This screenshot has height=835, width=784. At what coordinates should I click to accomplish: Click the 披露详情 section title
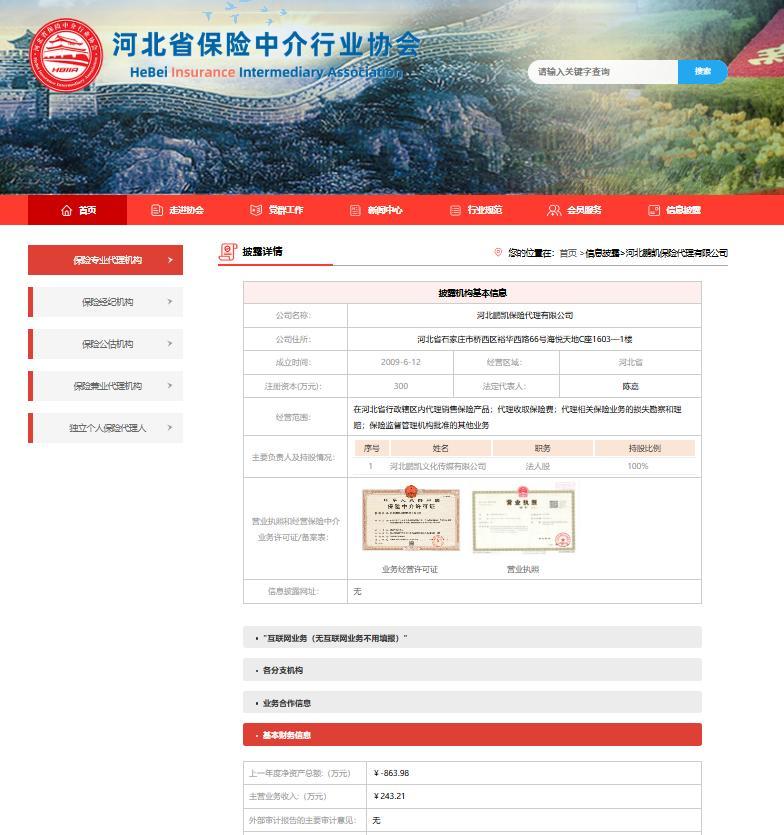[262, 251]
